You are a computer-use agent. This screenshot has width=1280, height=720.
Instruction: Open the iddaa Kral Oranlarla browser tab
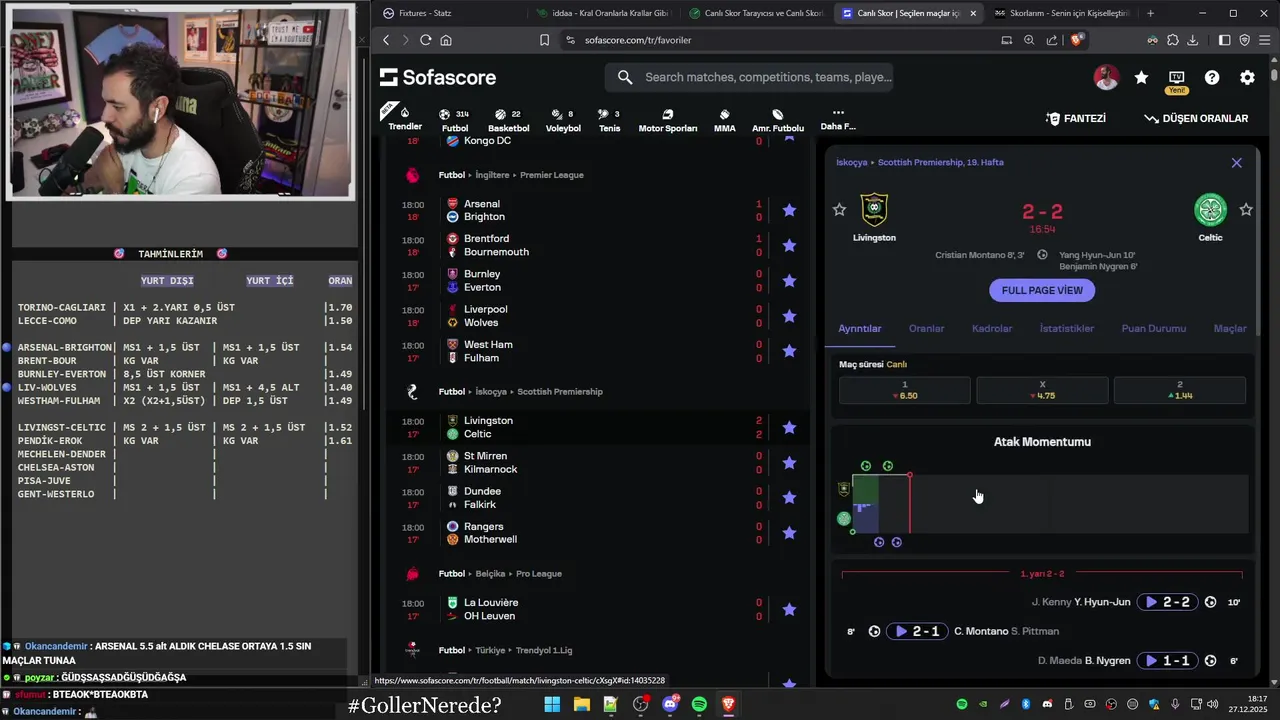pos(602,13)
